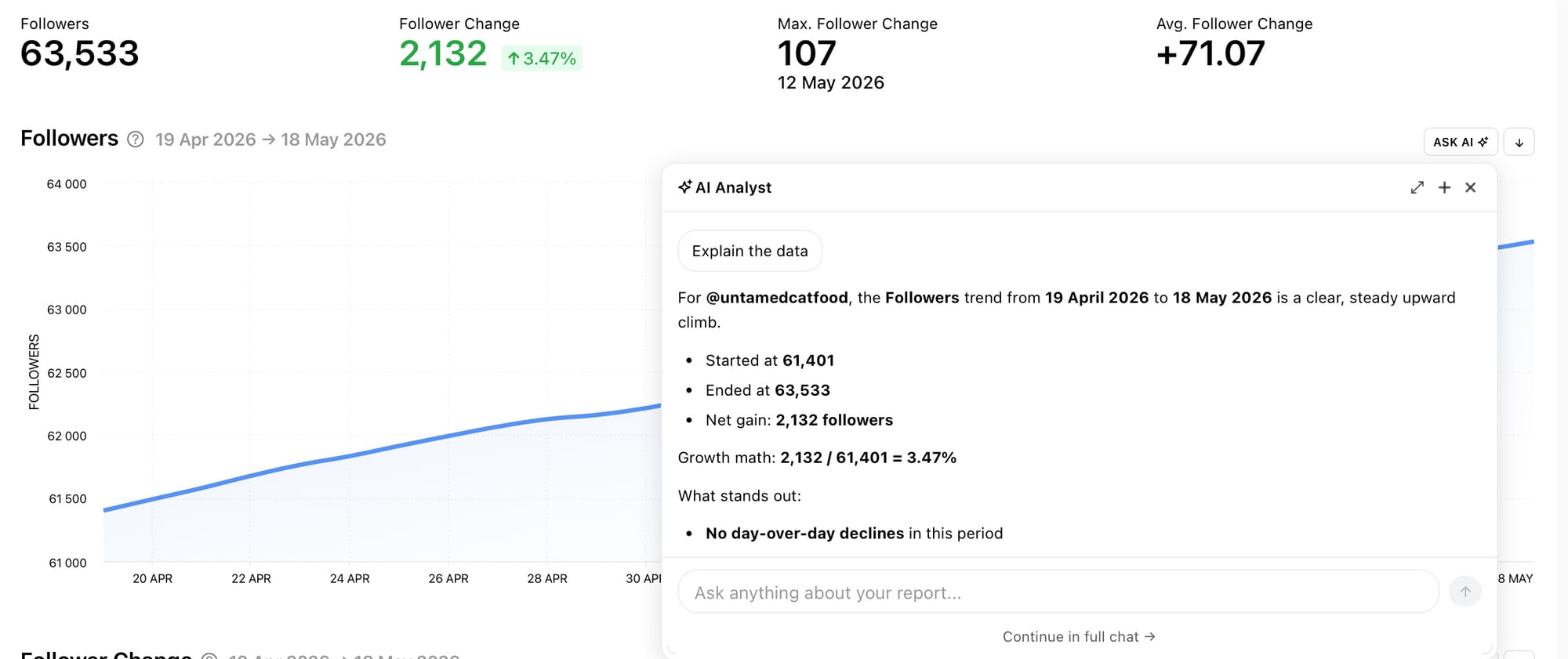Click the 3.47% growth badge

click(542, 58)
